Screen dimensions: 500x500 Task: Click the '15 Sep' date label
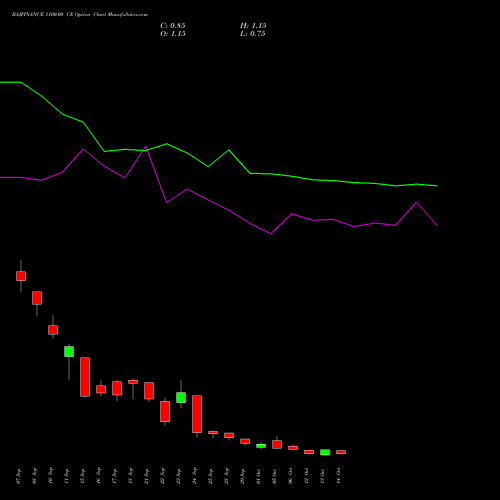[83, 476]
